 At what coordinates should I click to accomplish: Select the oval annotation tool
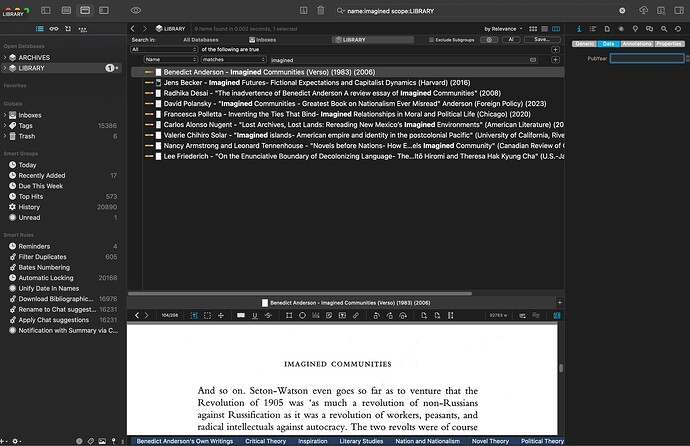click(x=302, y=315)
